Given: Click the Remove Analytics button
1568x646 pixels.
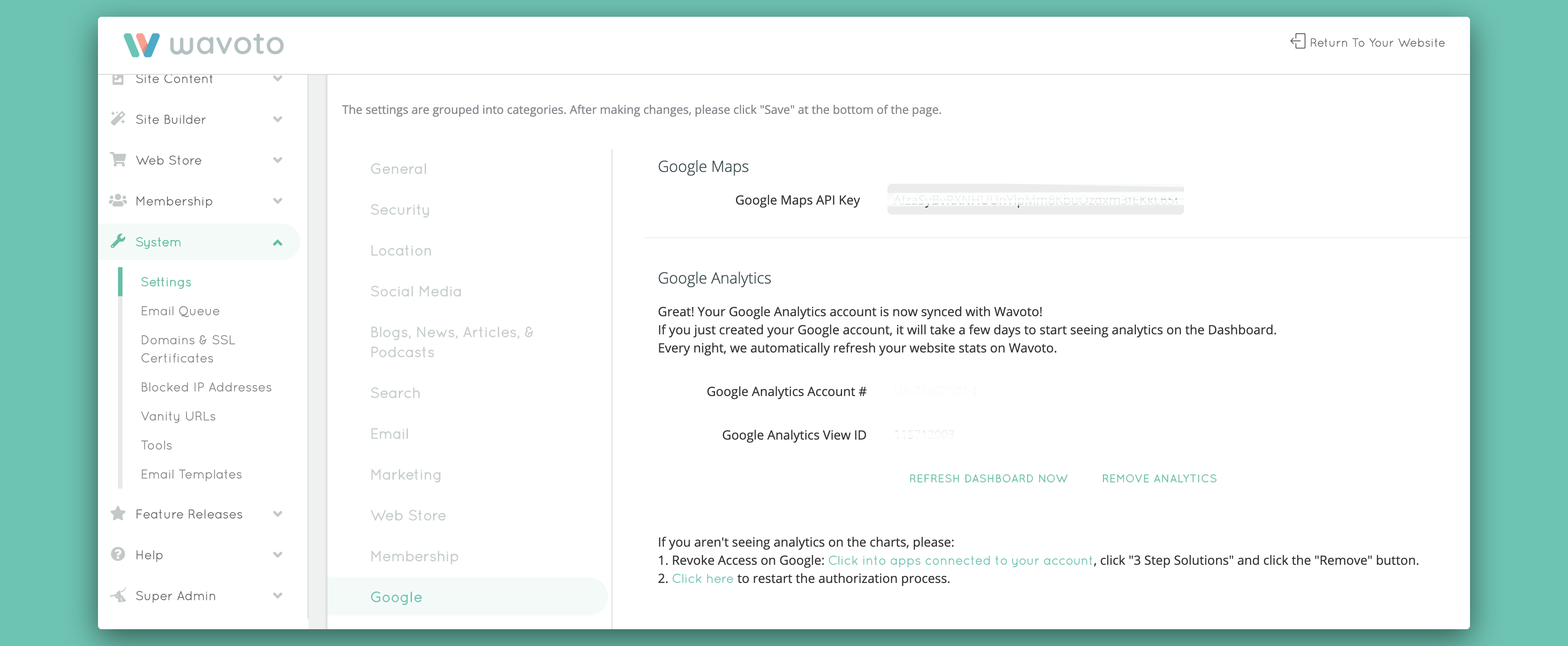Looking at the screenshot, I should (1159, 479).
